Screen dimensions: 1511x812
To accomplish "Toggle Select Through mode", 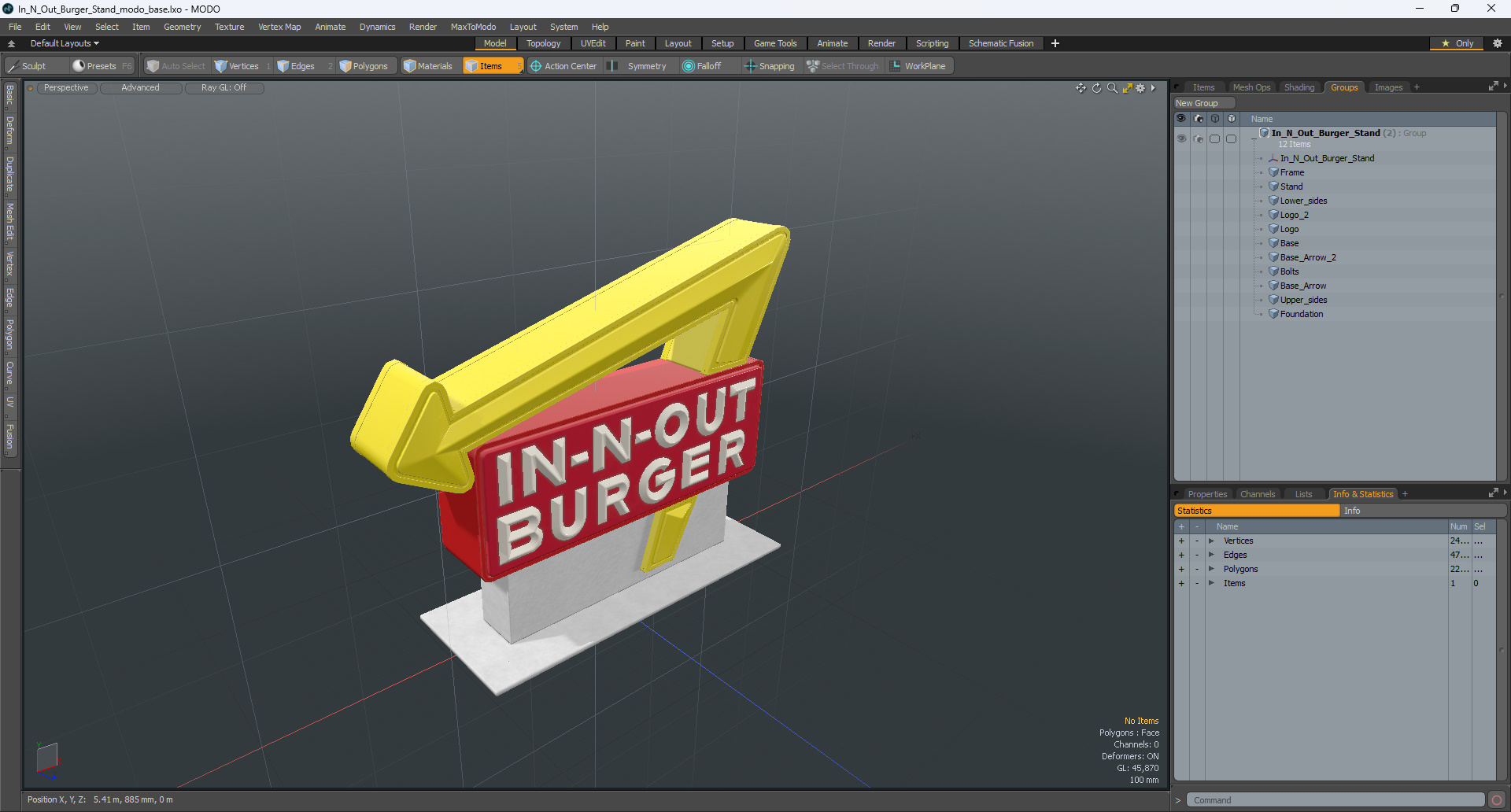I will pyautogui.click(x=842, y=66).
